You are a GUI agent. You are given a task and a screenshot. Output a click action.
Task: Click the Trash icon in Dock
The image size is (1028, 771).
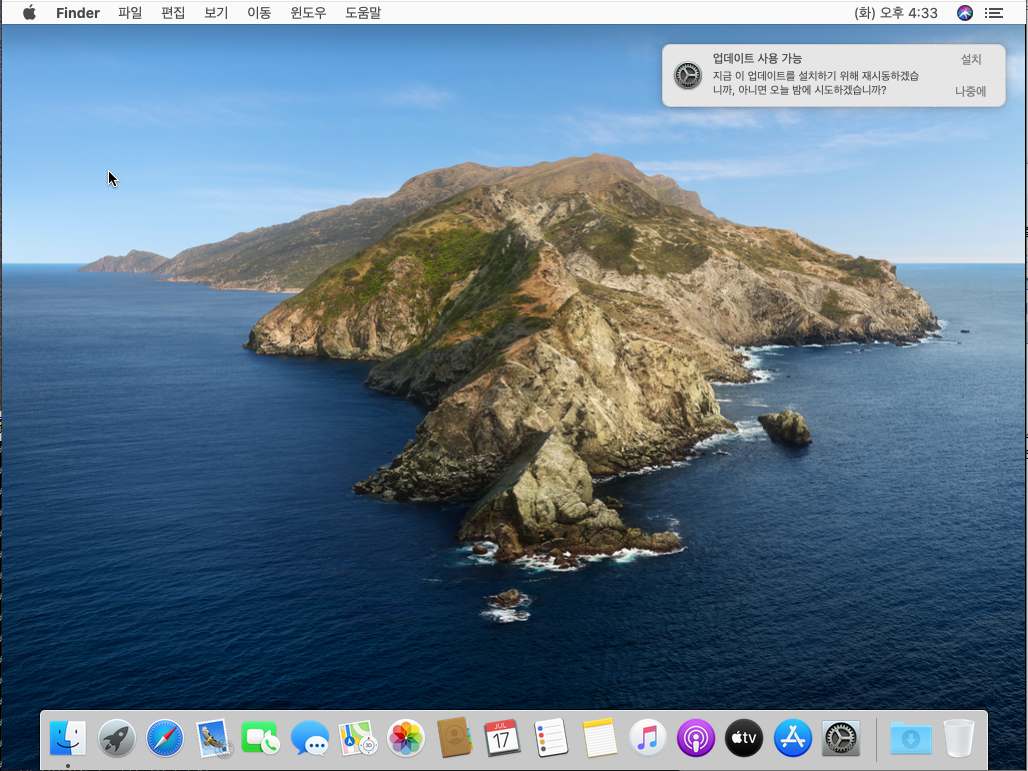pyautogui.click(x=958, y=739)
